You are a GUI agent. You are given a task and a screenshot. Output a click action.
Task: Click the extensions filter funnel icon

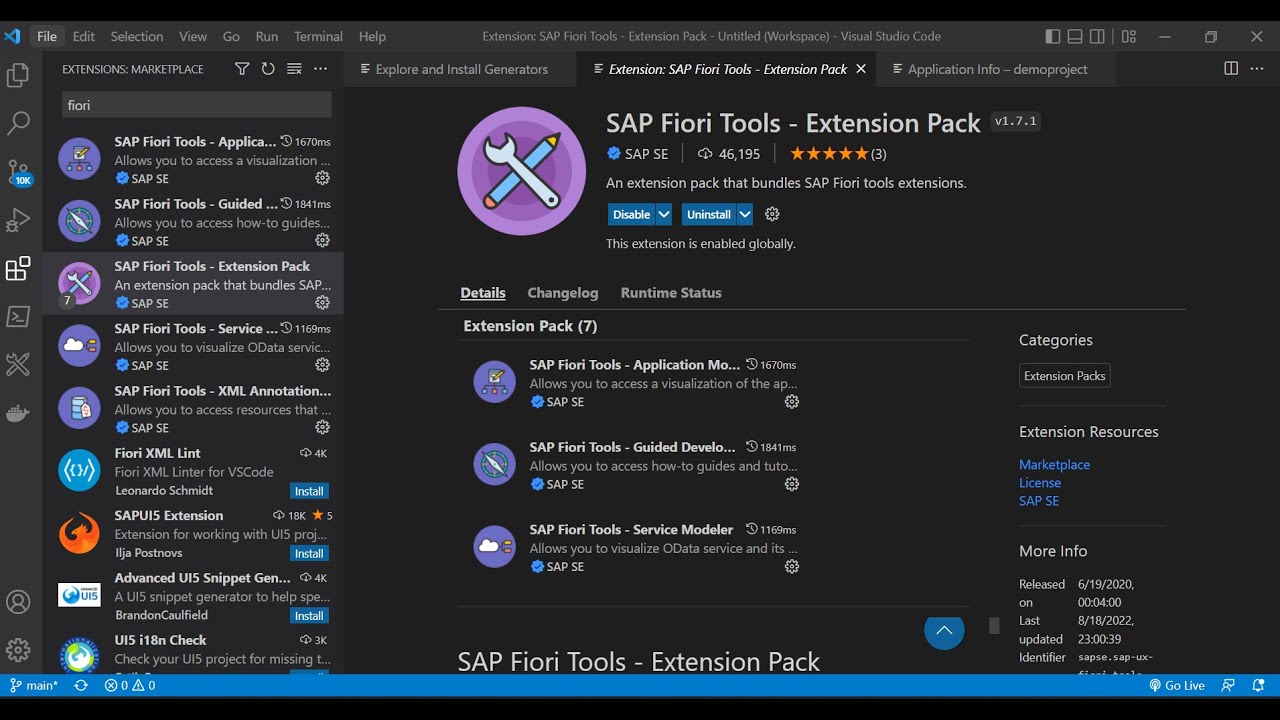242,69
